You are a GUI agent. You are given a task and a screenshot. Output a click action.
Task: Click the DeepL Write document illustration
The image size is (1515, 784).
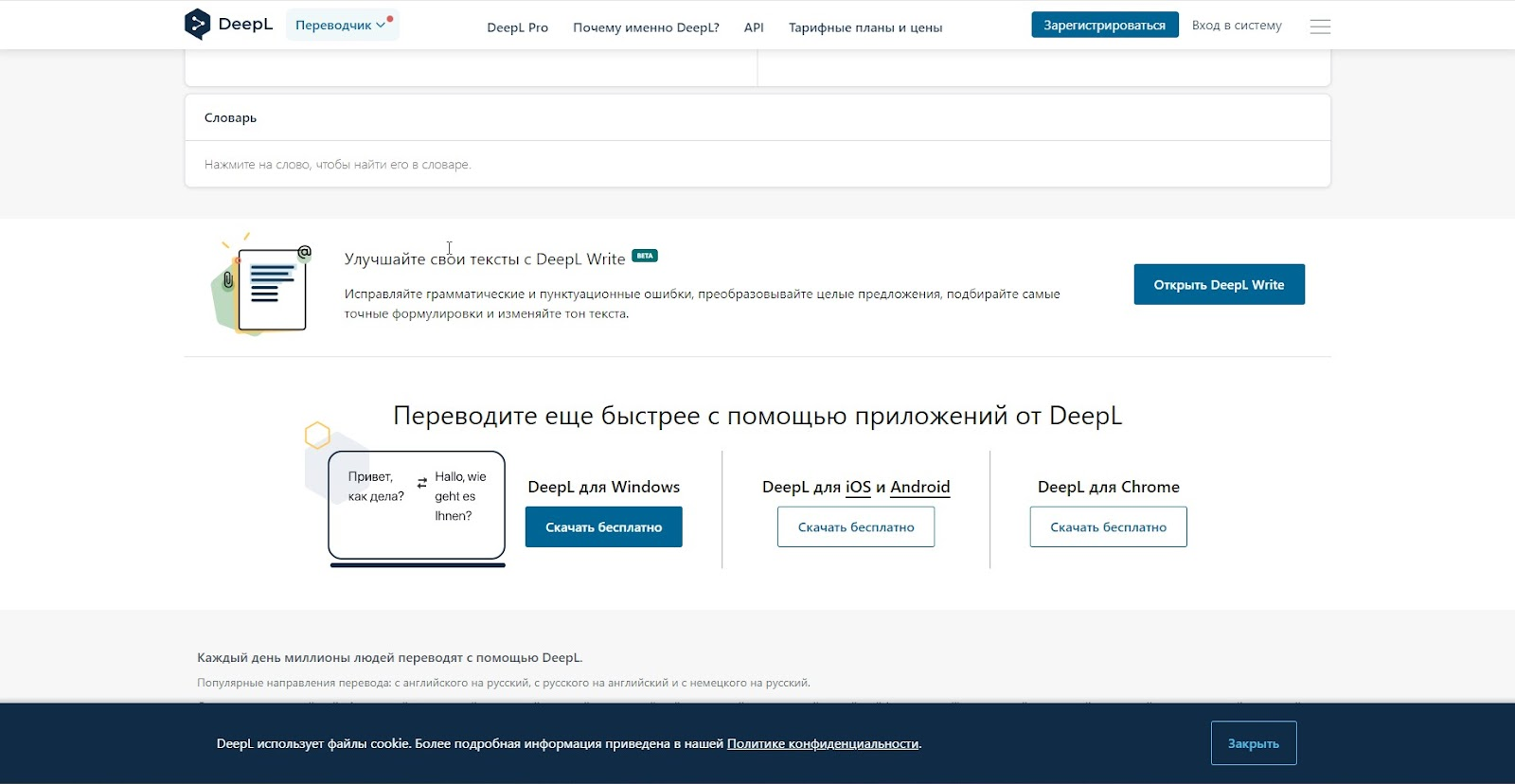tap(262, 285)
